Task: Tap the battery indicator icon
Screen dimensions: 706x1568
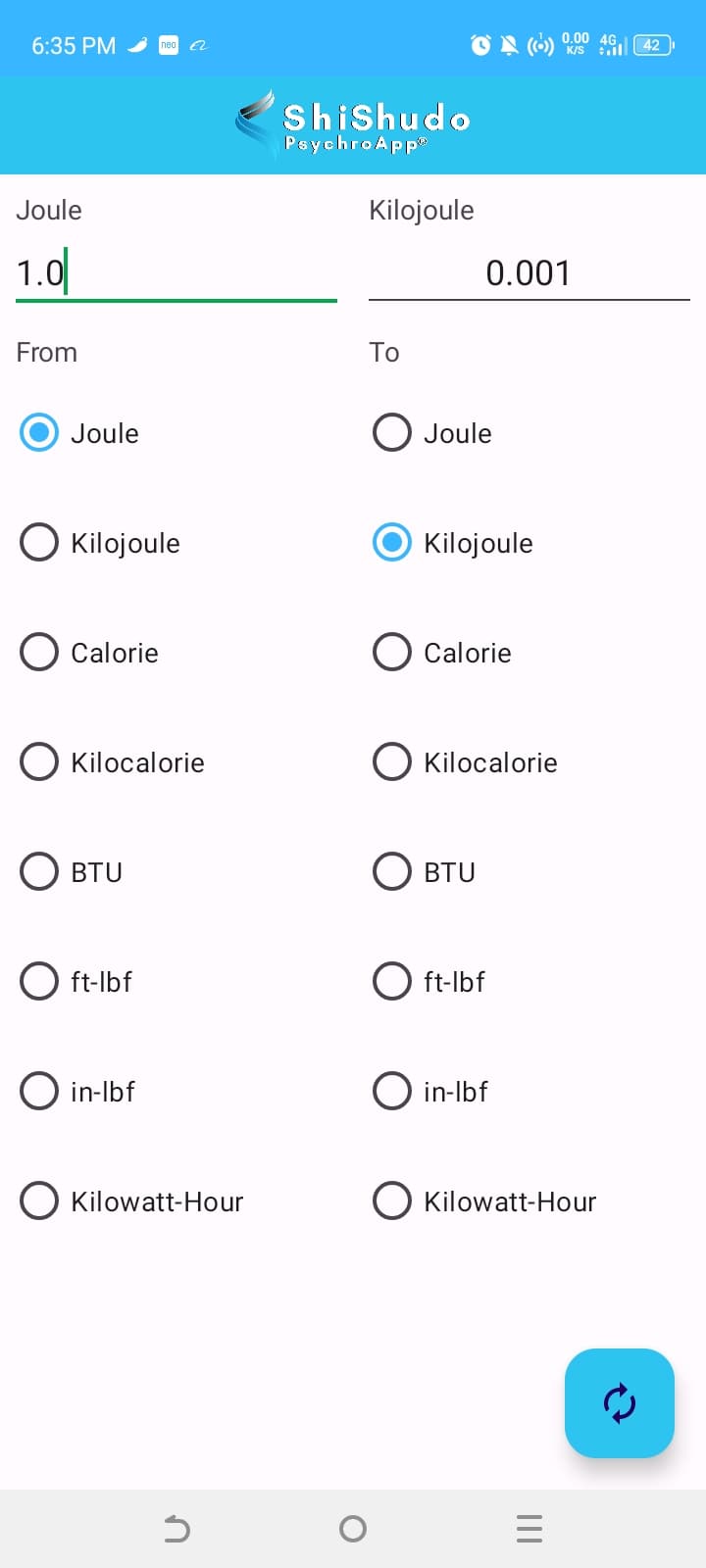Action: [x=653, y=45]
